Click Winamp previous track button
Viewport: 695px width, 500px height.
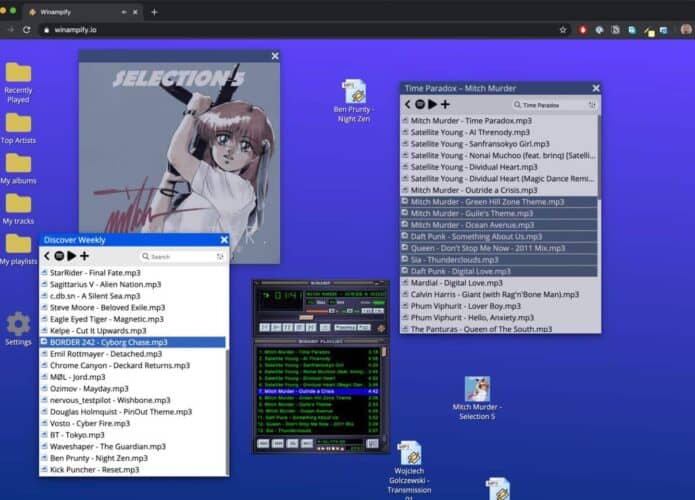tap(265, 328)
